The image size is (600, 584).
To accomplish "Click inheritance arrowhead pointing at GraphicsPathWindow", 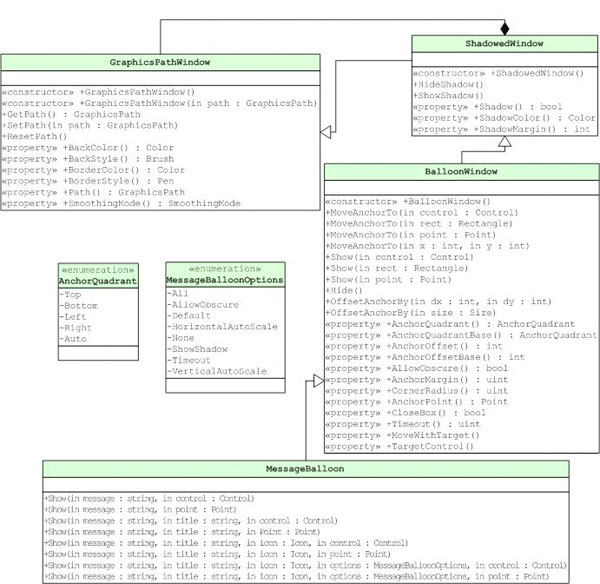I will 326,132.
